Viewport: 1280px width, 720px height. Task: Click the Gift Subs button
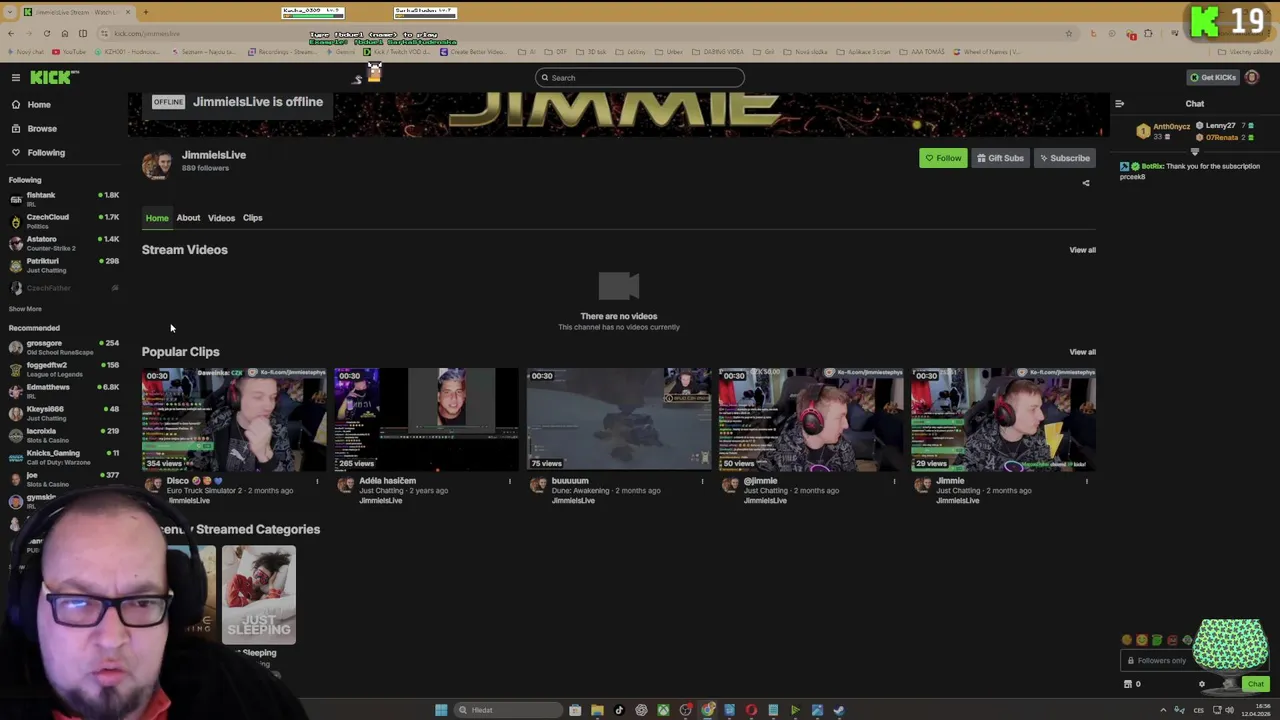point(1000,158)
